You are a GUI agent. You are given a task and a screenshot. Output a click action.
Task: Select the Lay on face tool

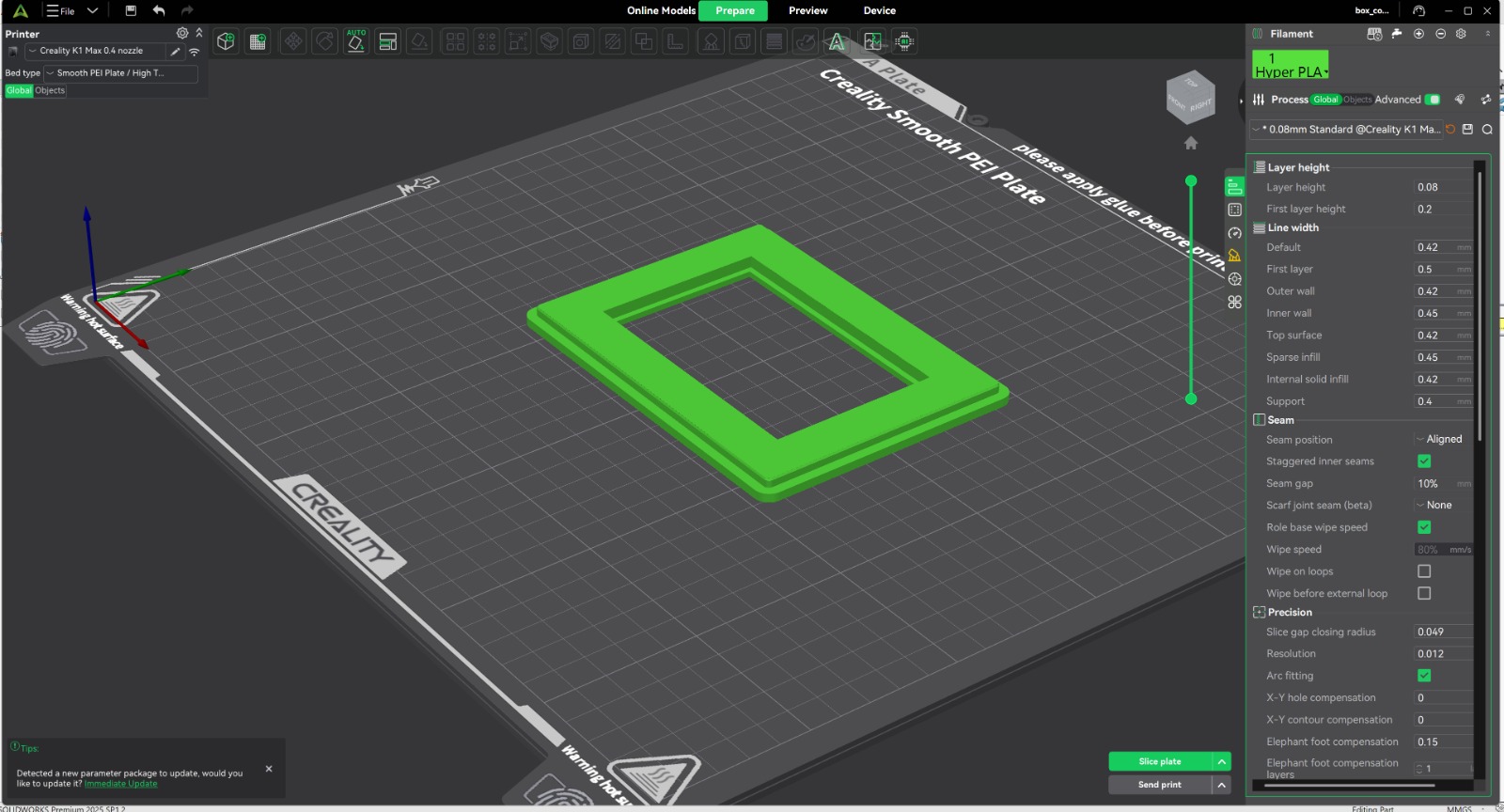(419, 41)
